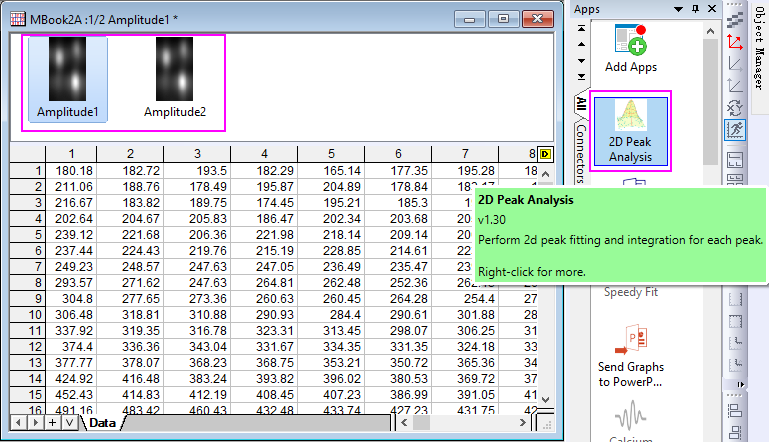Open the Apps panel dropdown arrow
This screenshot has width=769, height=442.
click(678, 9)
